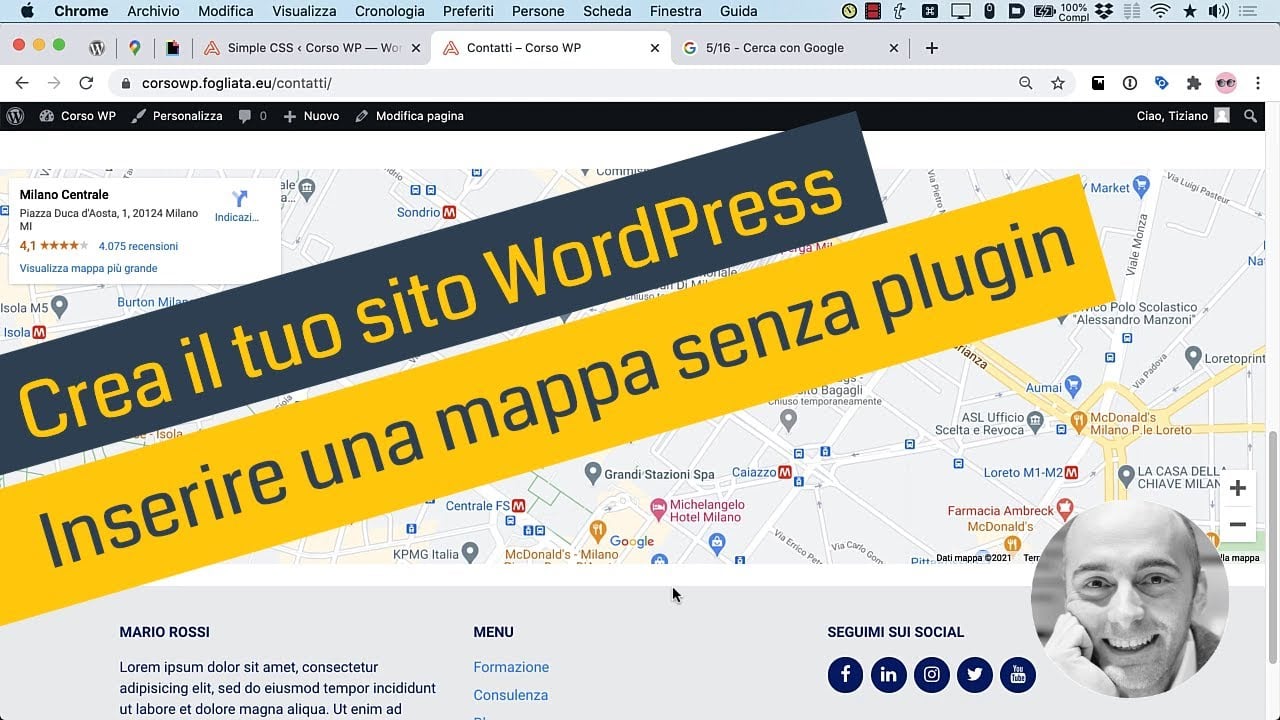Open the zoom magnifier icon in the address bar
The width and height of the screenshot is (1280, 720).
point(1026,83)
